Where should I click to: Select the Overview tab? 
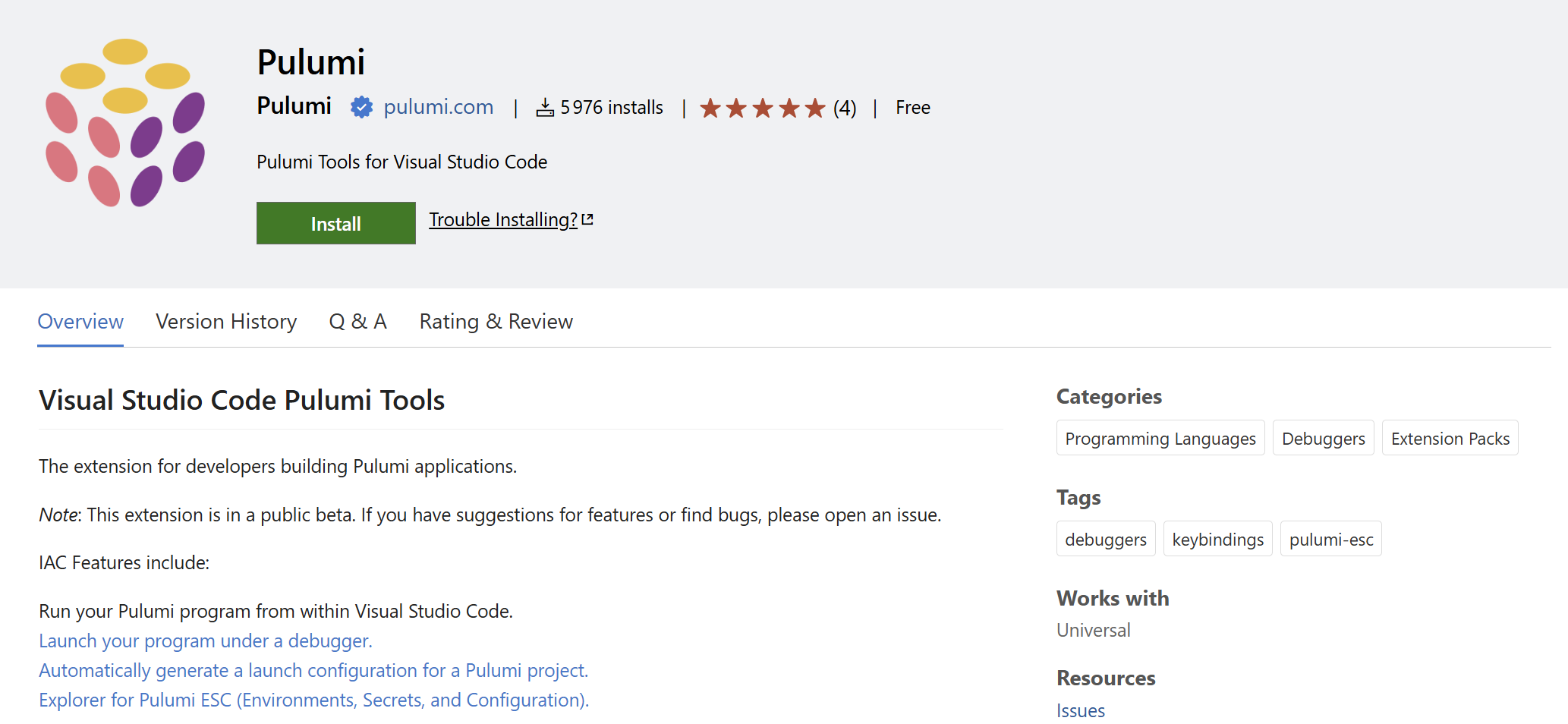point(80,322)
